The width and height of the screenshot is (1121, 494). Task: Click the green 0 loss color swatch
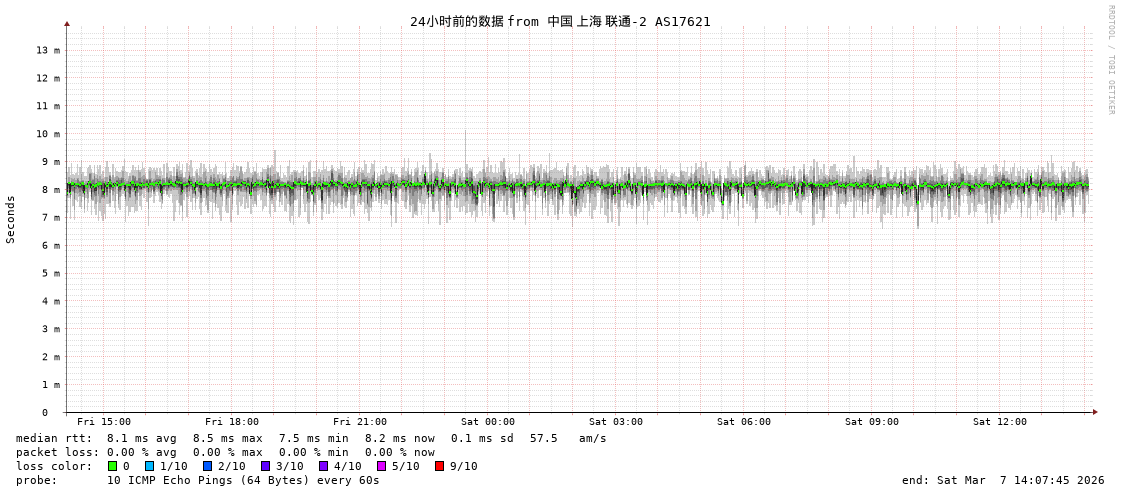point(112,466)
